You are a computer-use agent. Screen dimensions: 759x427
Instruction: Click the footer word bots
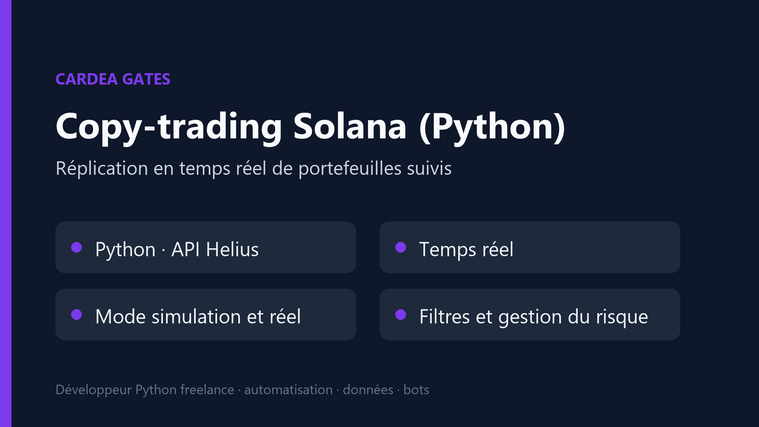pos(416,390)
